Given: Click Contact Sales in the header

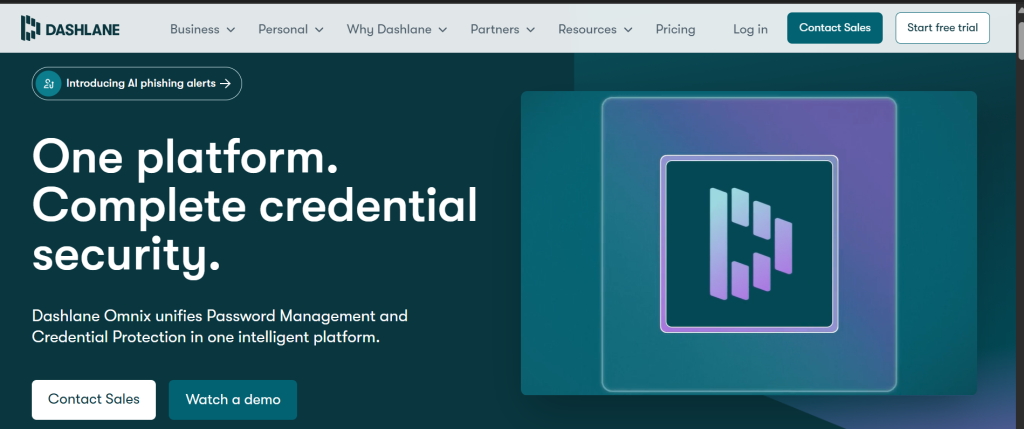Looking at the screenshot, I should tap(835, 28).
